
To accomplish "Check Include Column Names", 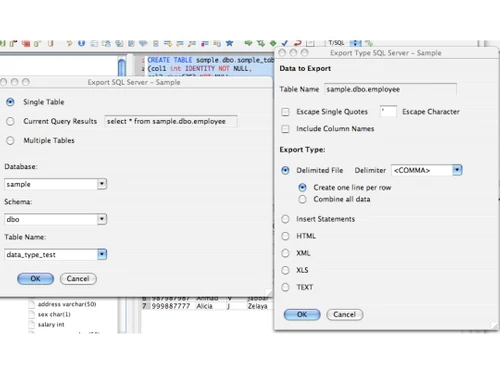I will [x=285, y=129].
